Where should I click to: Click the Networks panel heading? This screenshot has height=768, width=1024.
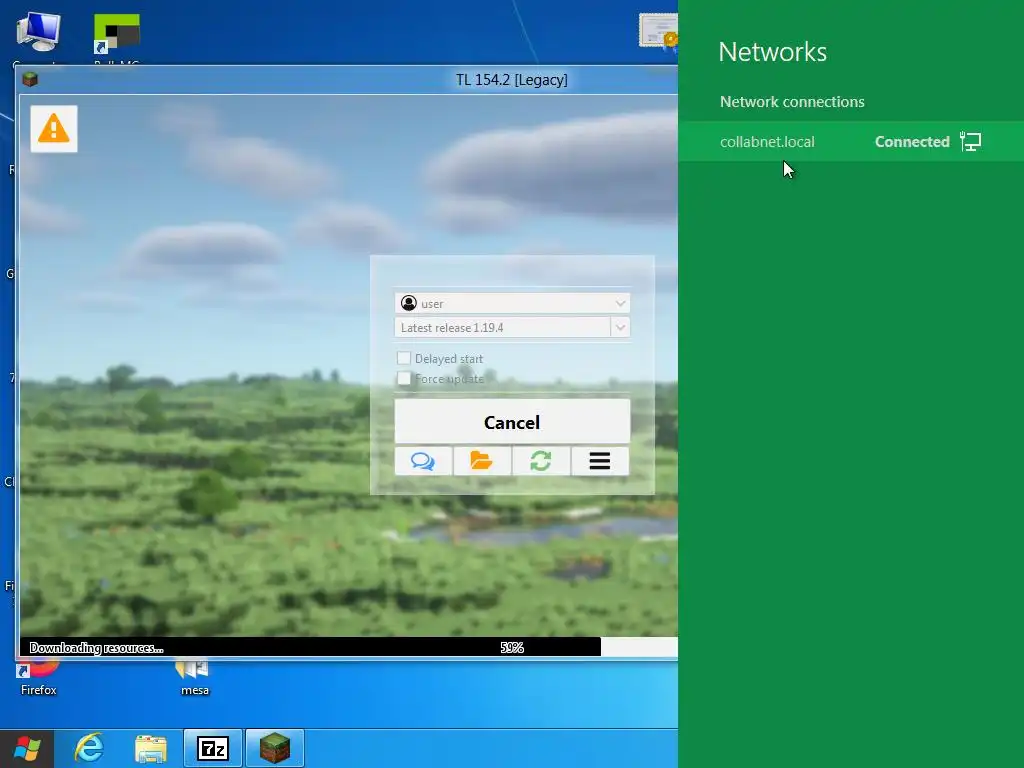tap(773, 52)
